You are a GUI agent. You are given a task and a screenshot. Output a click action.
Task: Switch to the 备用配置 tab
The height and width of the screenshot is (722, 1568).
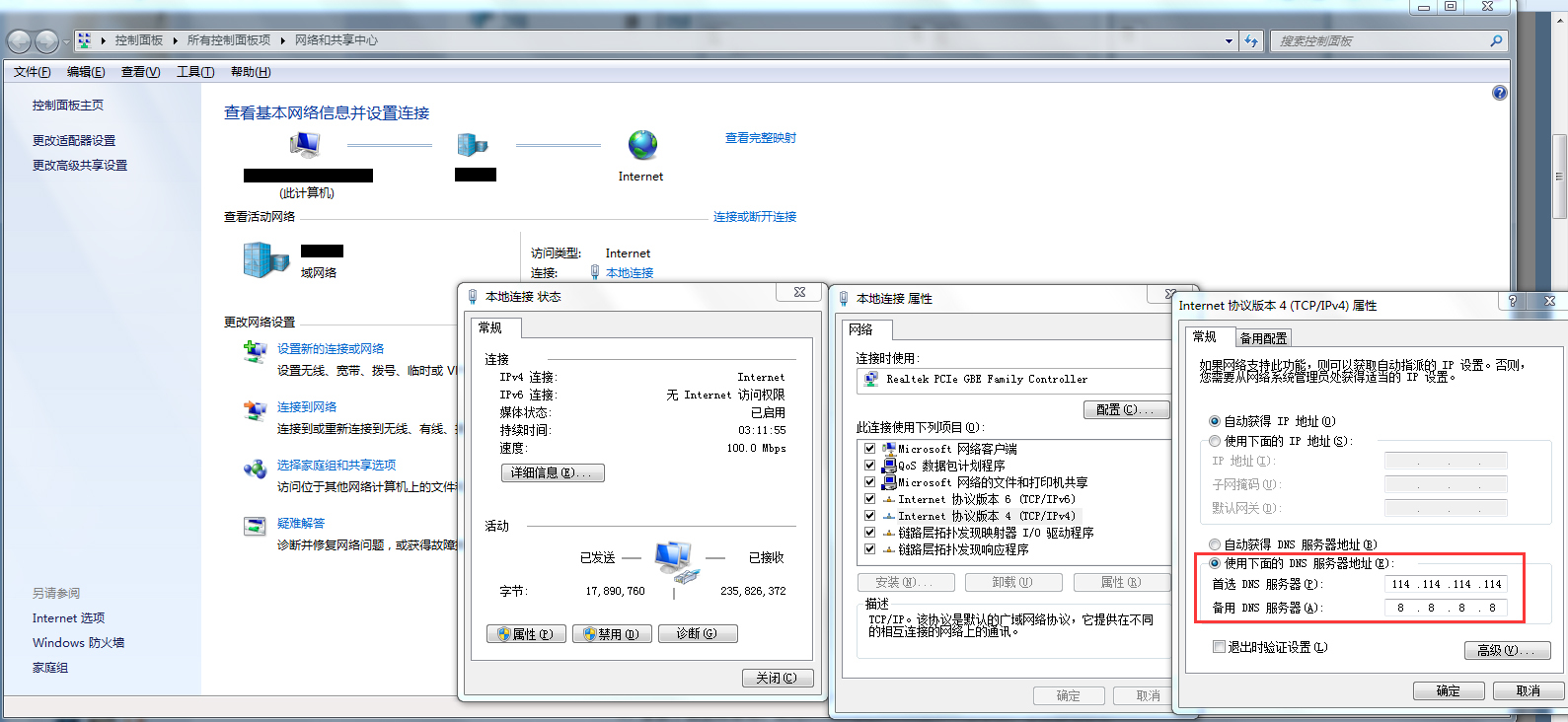[x=1263, y=338]
